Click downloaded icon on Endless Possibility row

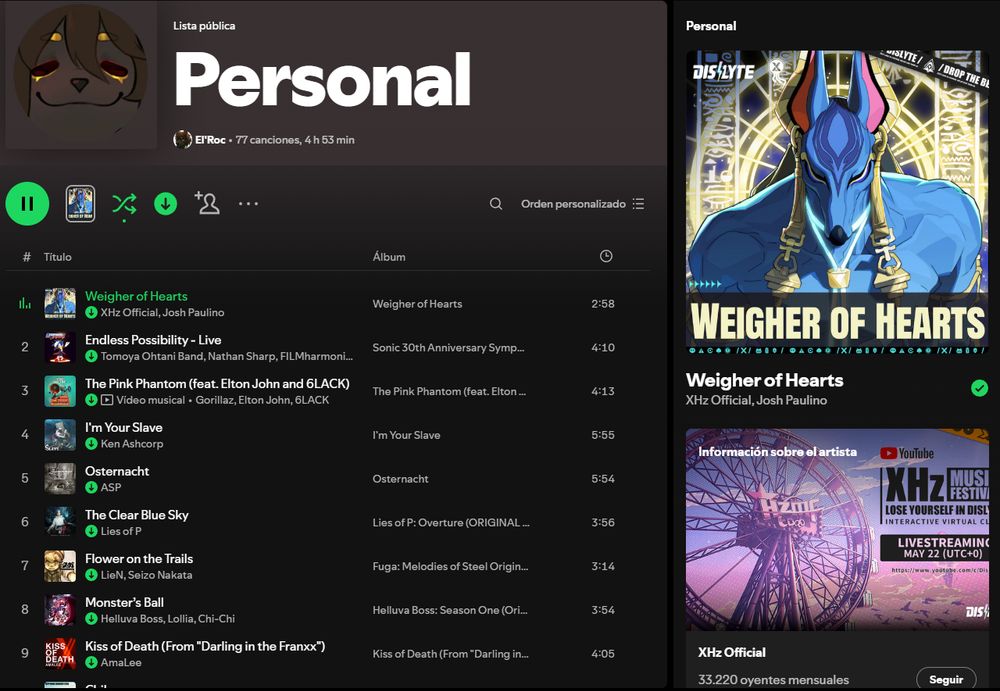coord(91,356)
